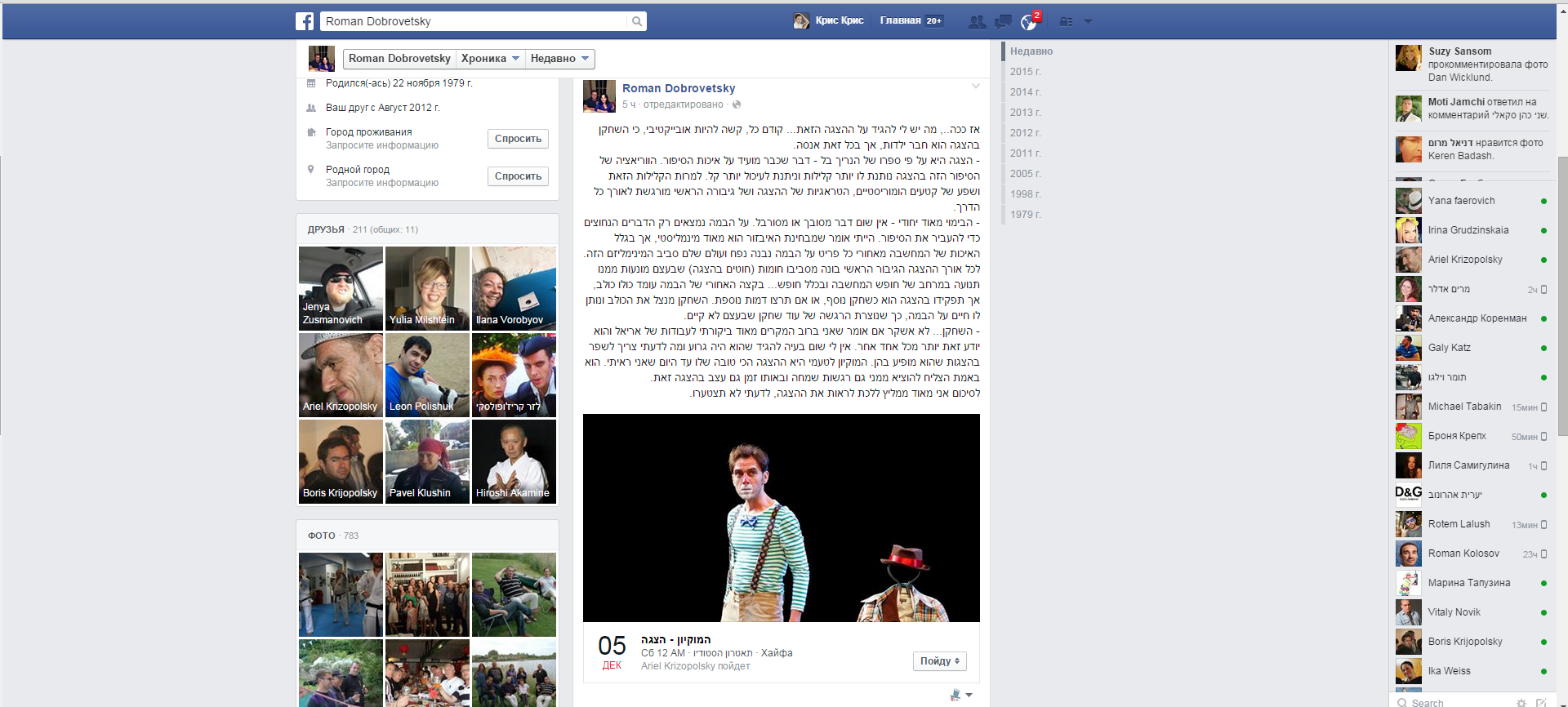The image size is (1568, 707).
Task: Open המוקיון - הצגה event title
Action: tap(676, 640)
